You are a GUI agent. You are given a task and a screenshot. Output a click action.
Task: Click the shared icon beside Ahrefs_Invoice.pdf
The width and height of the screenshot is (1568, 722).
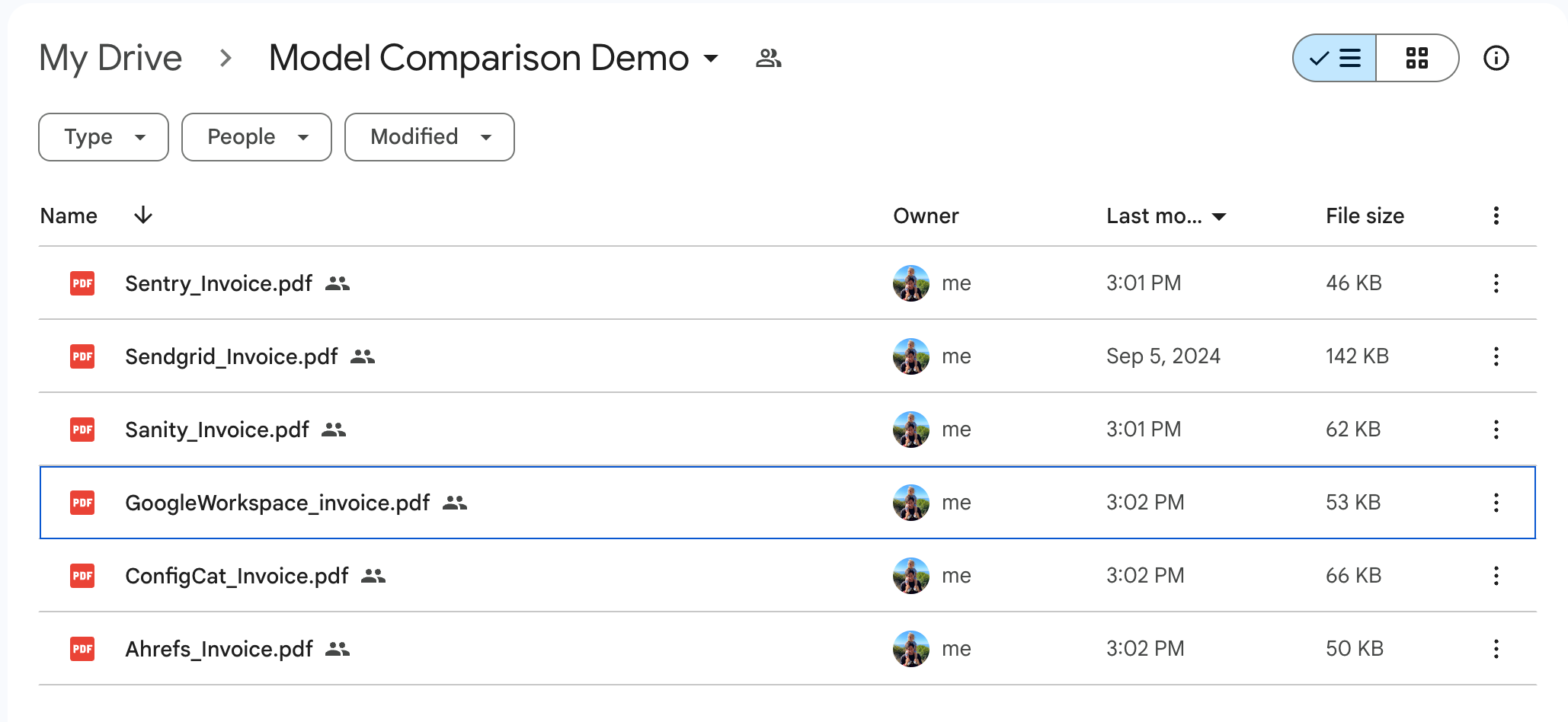pos(338,649)
